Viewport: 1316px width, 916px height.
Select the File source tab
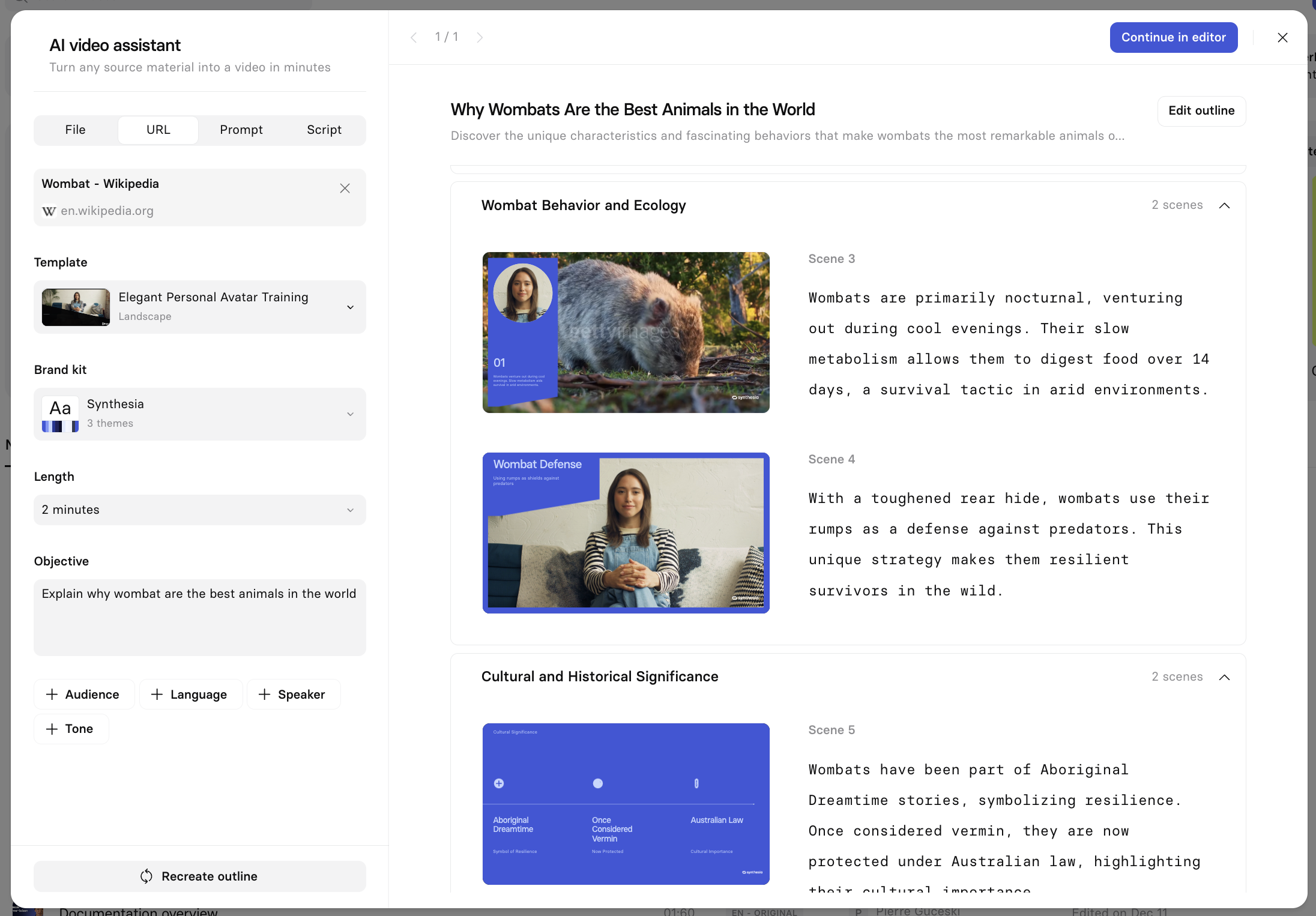[75, 130]
